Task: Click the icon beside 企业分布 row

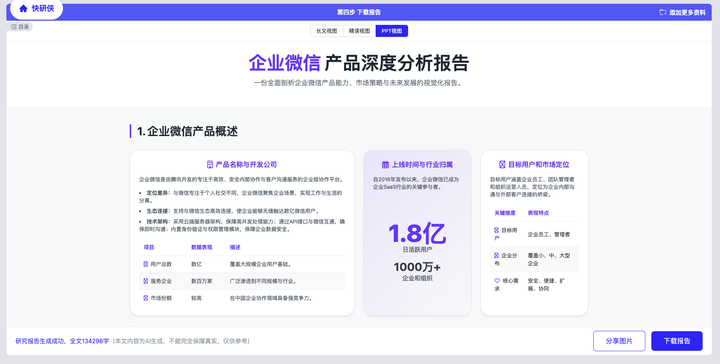Action: [x=496, y=255]
